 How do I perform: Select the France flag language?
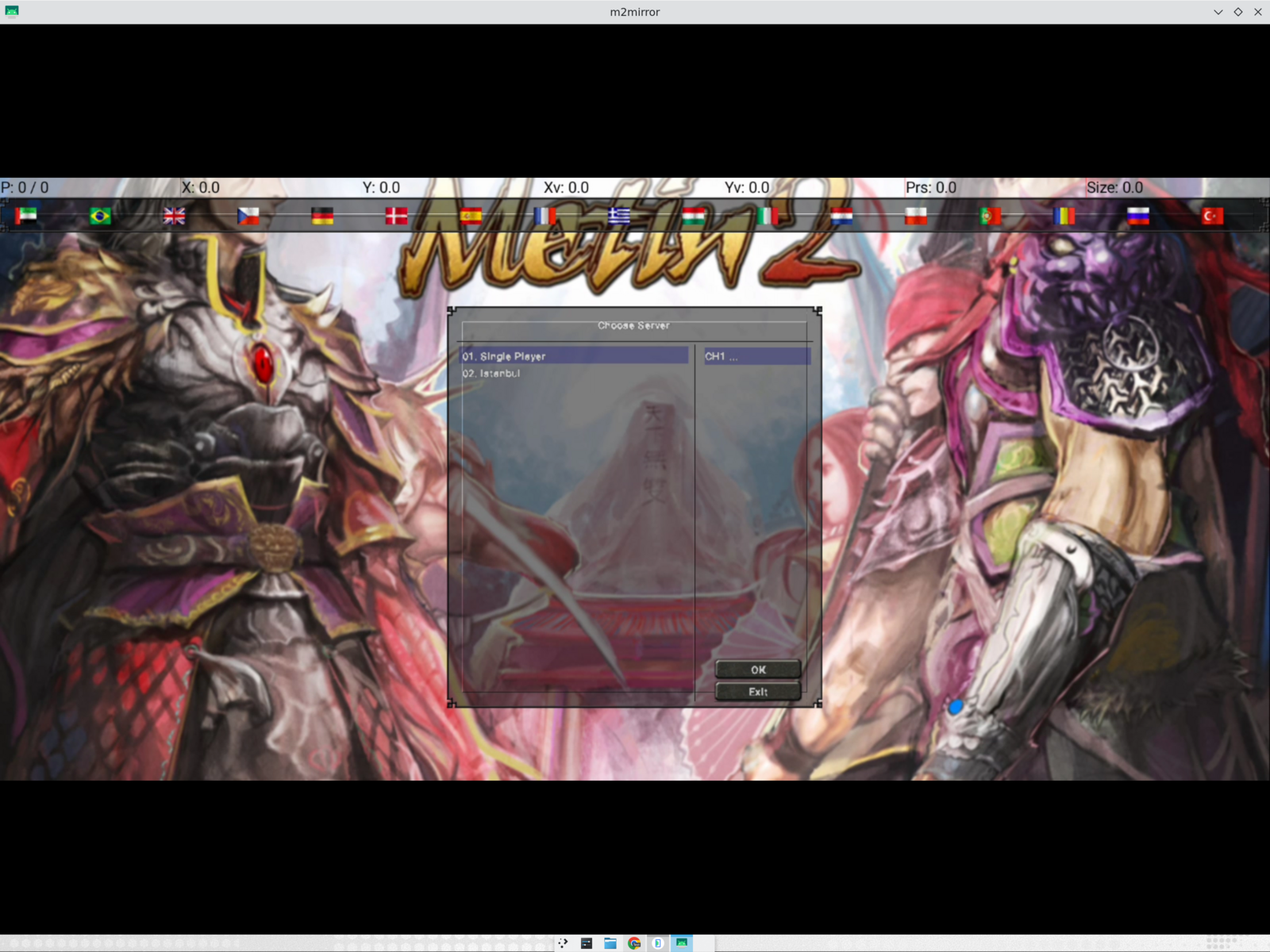pos(545,216)
